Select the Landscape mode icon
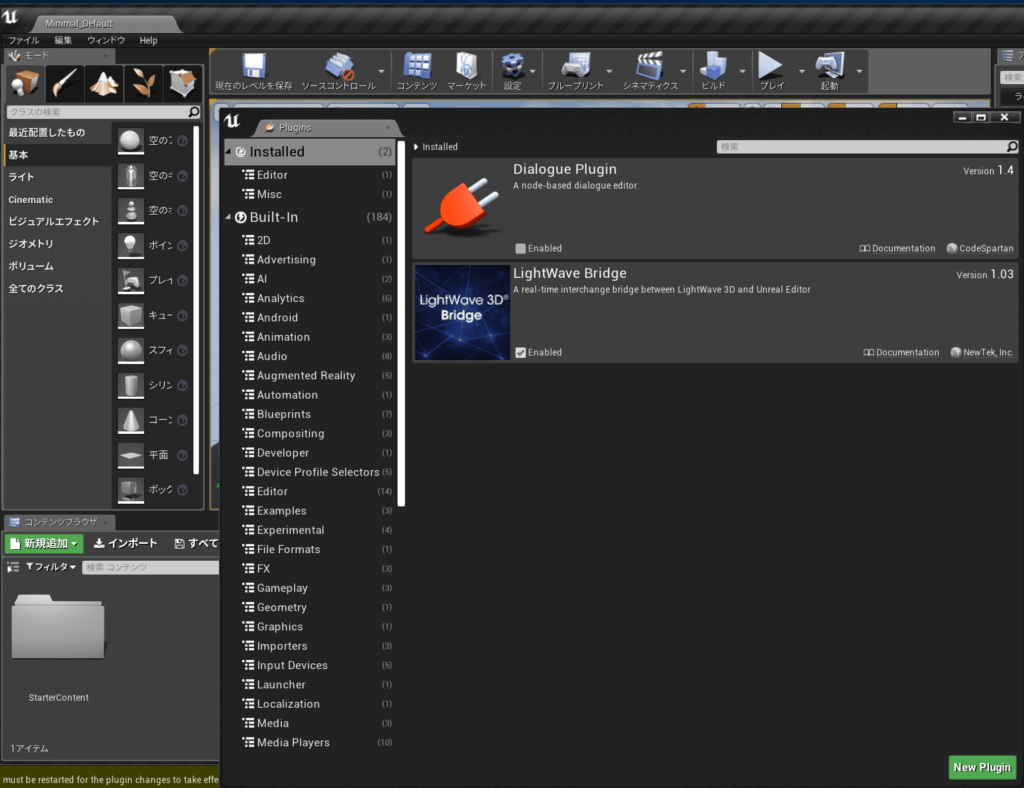Image resolution: width=1024 pixels, height=788 pixels. click(x=104, y=83)
